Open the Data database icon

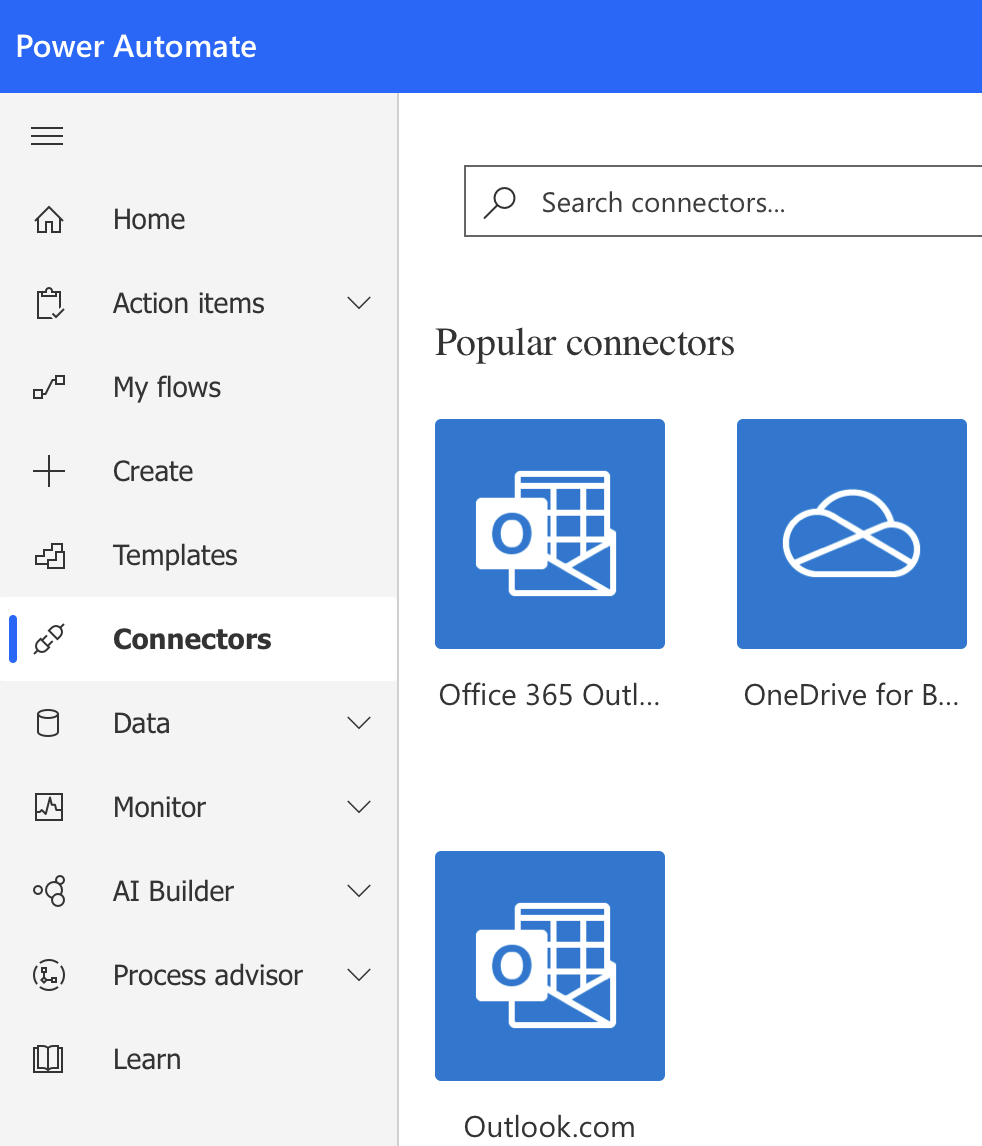pyautogui.click(x=48, y=723)
